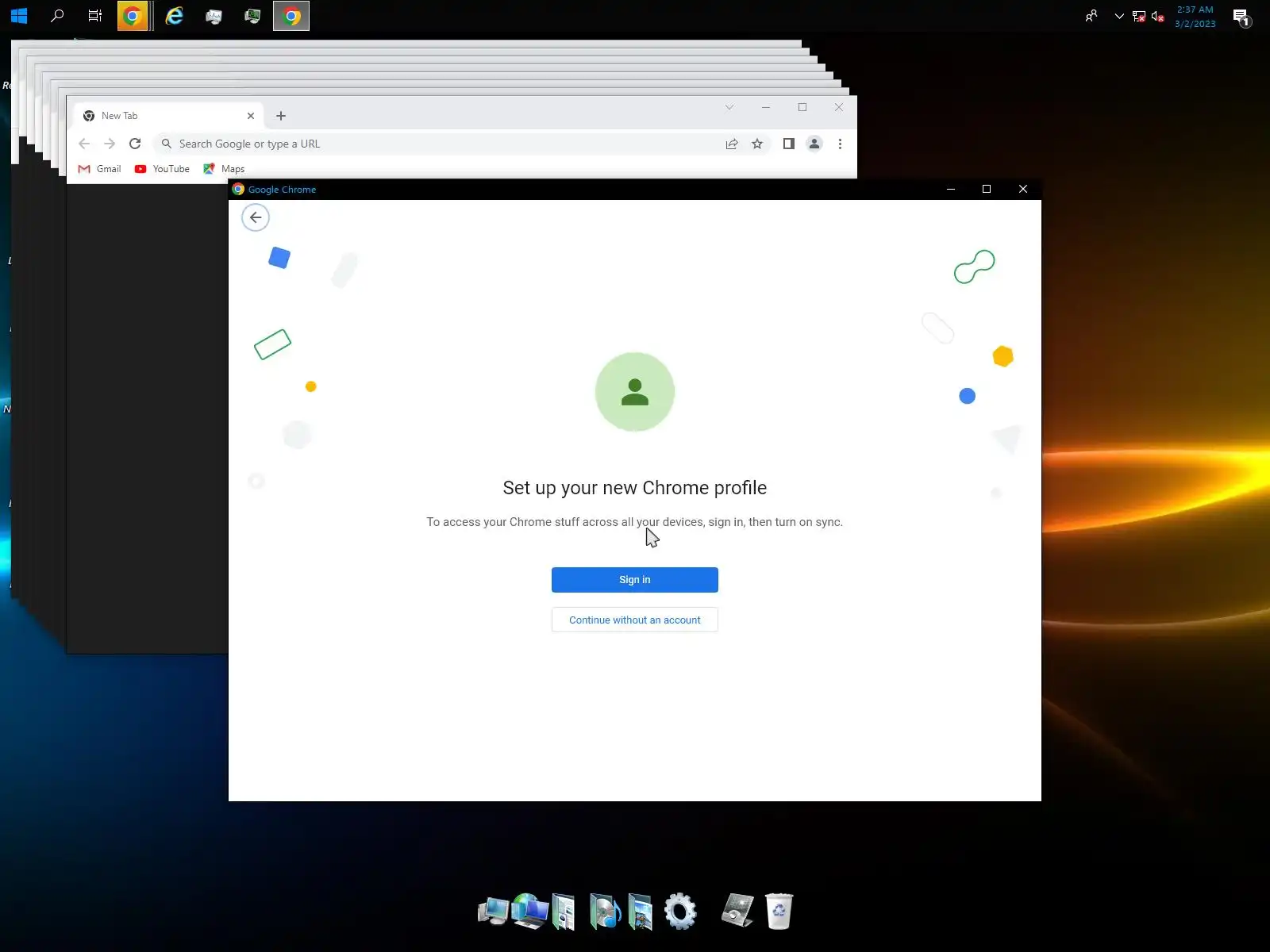The height and width of the screenshot is (952, 1270).
Task: Click the muted volume tray icon
Action: tap(1157, 16)
